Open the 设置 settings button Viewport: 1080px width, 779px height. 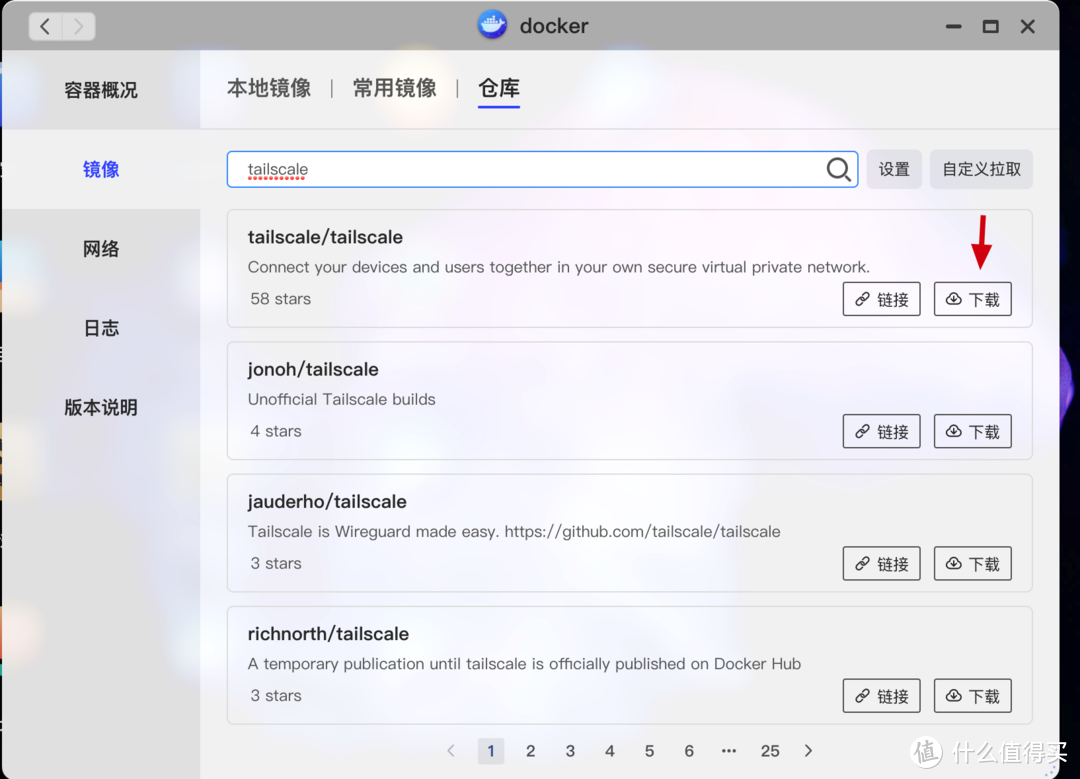tap(894, 169)
